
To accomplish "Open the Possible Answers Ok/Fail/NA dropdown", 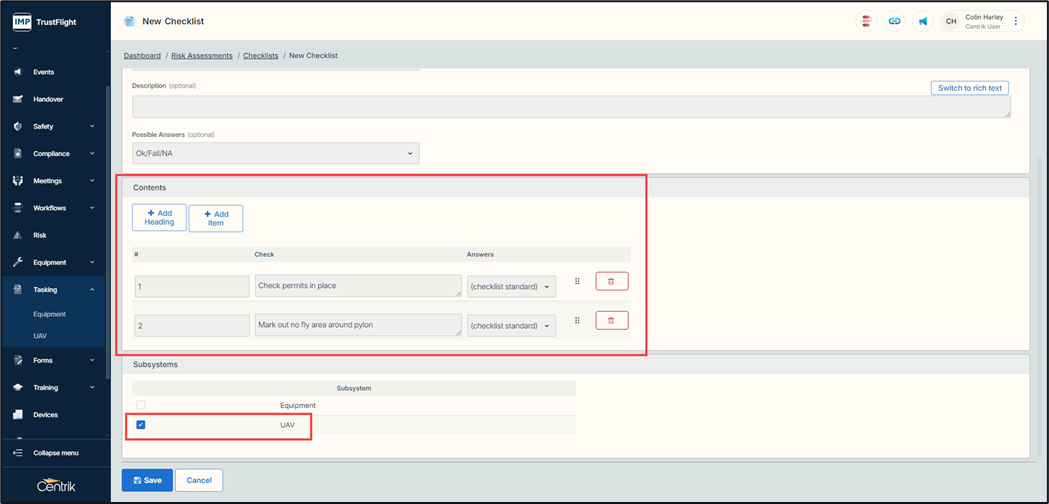I will pyautogui.click(x=276, y=153).
